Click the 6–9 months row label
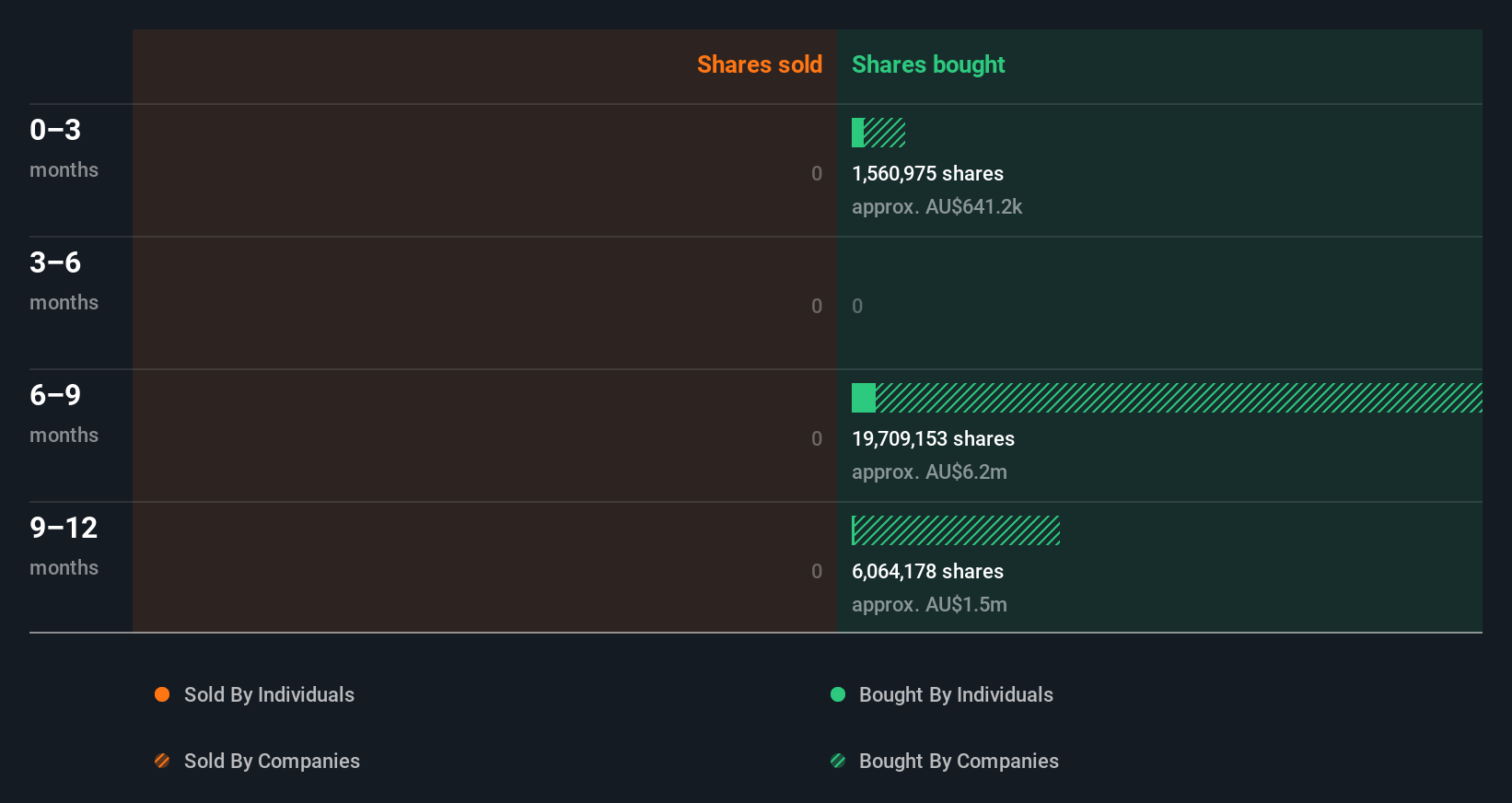Image resolution: width=1512 pixels, height=803 pixels. [x=64, y=413]
